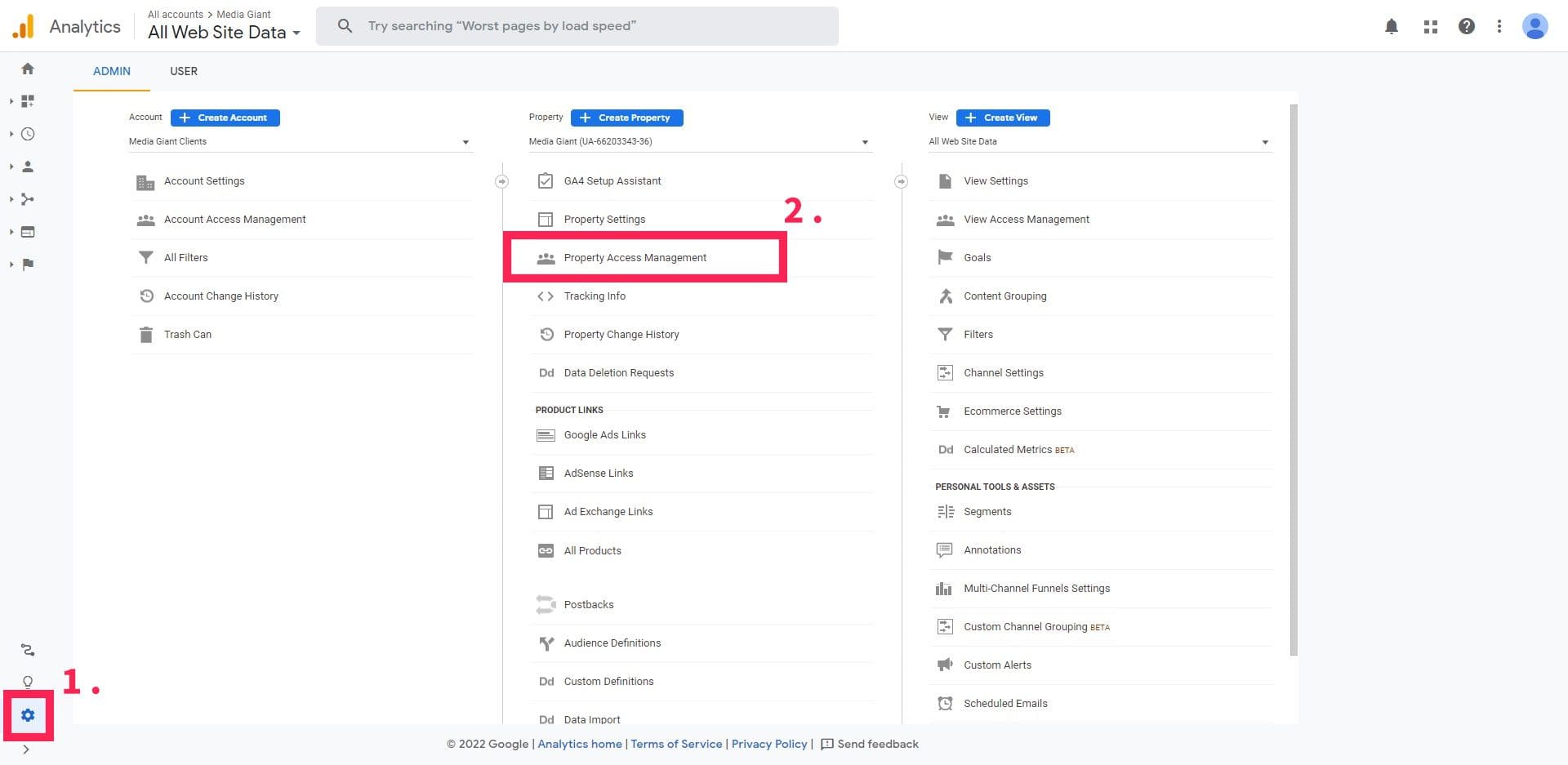Viewport: 1568px width, 765px height.
Task: Open the Media Giant Clients account dropdown
Action: (x=301, y=142)
